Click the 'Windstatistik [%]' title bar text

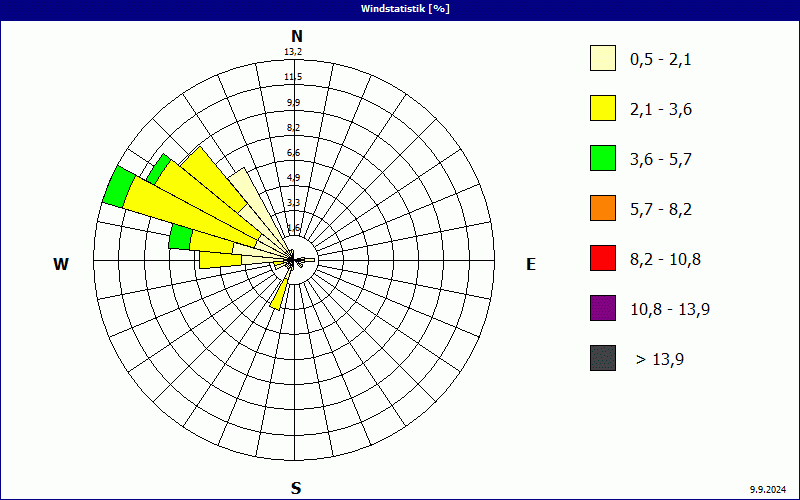tap(405, 9)
